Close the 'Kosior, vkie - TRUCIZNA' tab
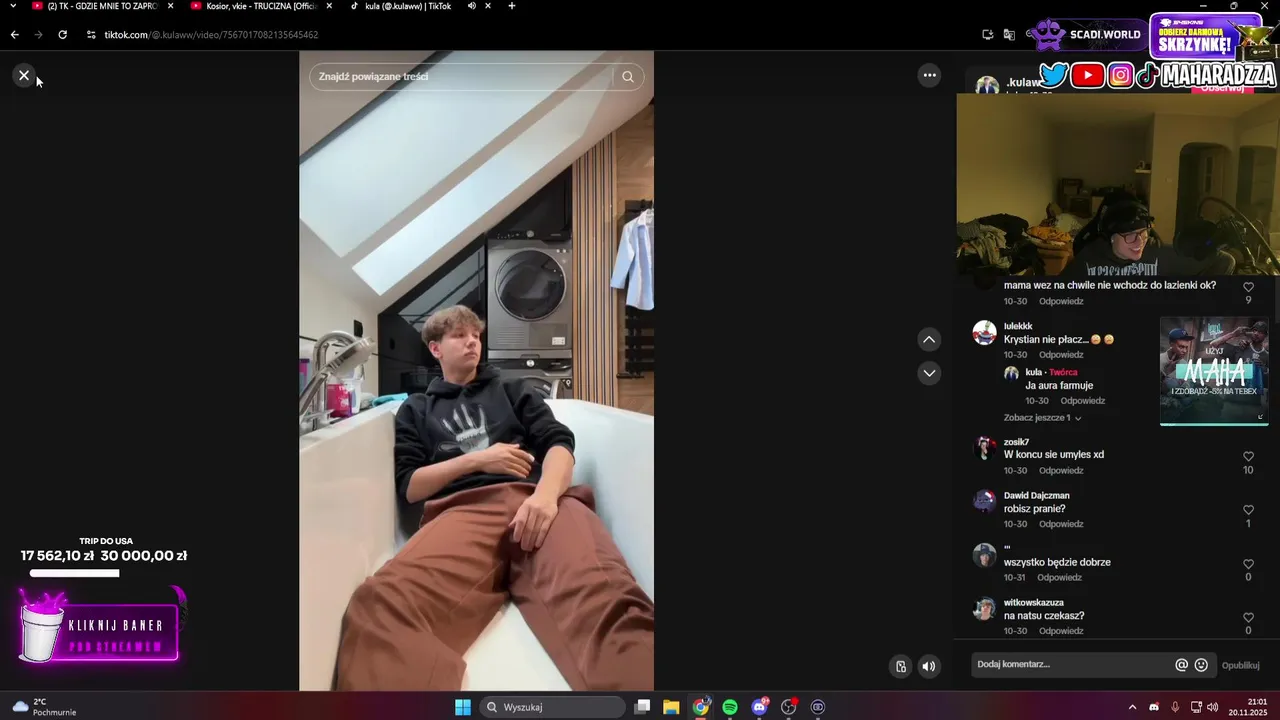Image resolution: width=1280 pixels, height=720 pixels. [328, 6]
